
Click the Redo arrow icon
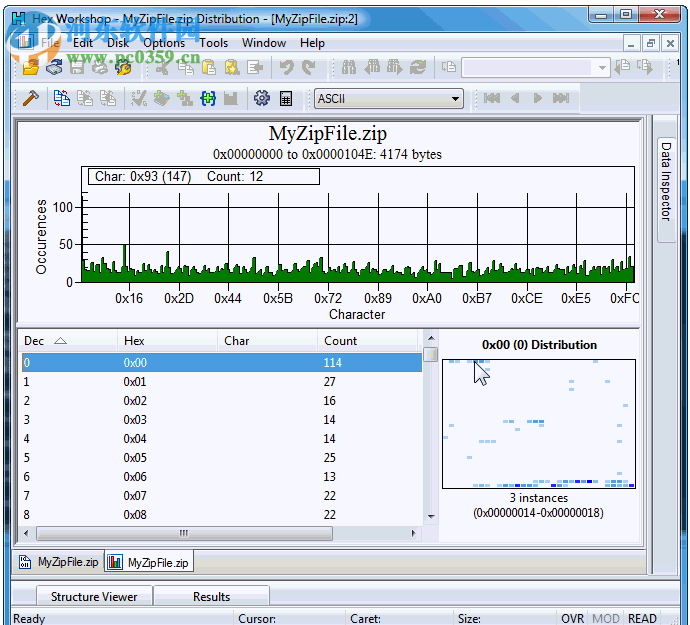[309, 67]
